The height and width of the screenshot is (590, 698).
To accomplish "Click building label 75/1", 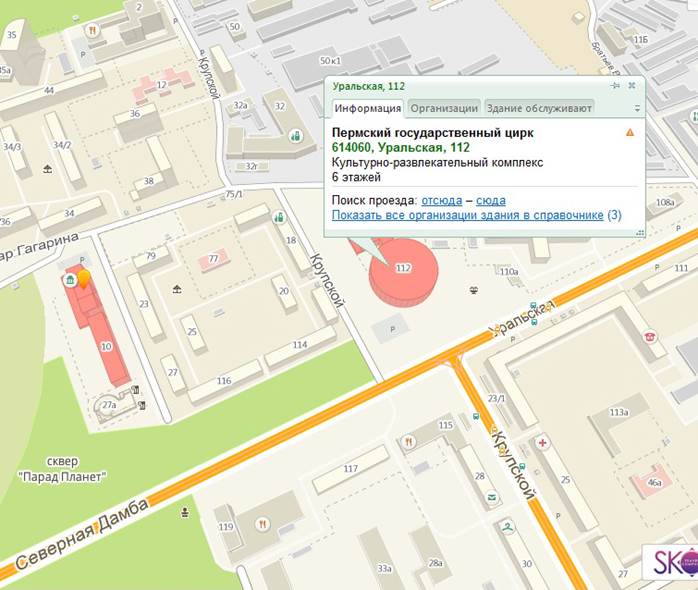I will click(234, 195).
